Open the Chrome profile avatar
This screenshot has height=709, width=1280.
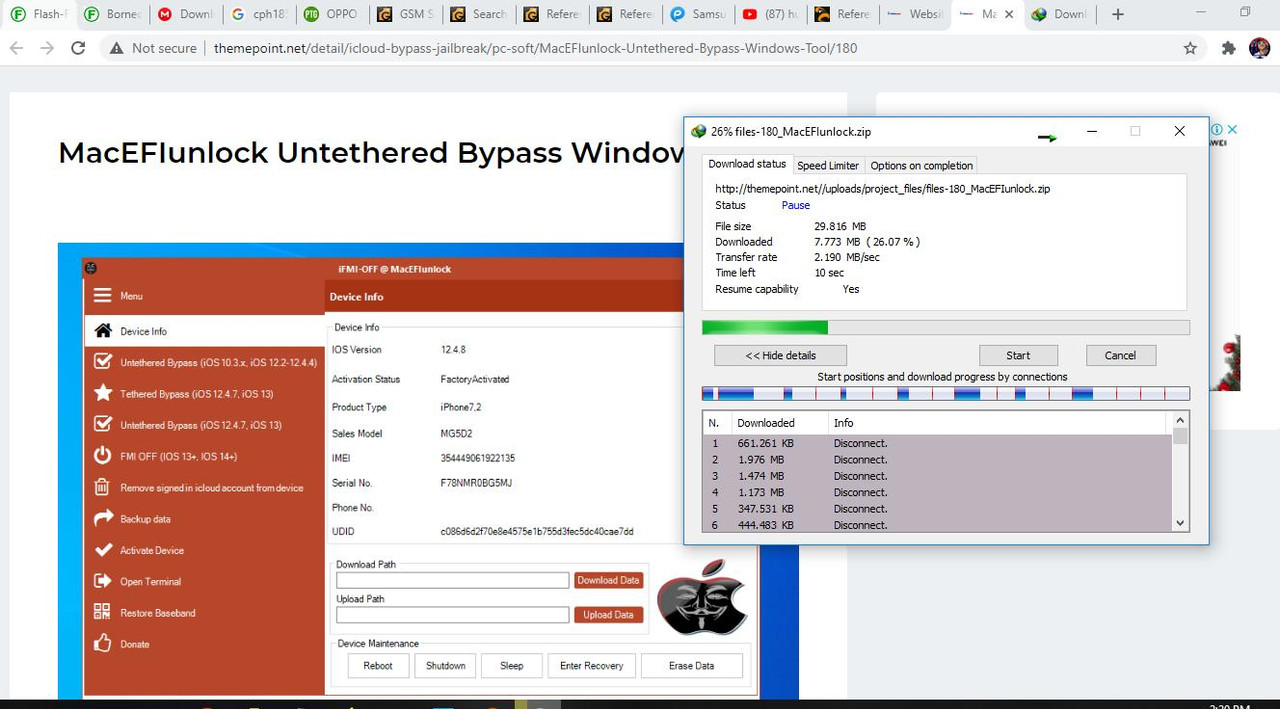(x=1259, y=48)
